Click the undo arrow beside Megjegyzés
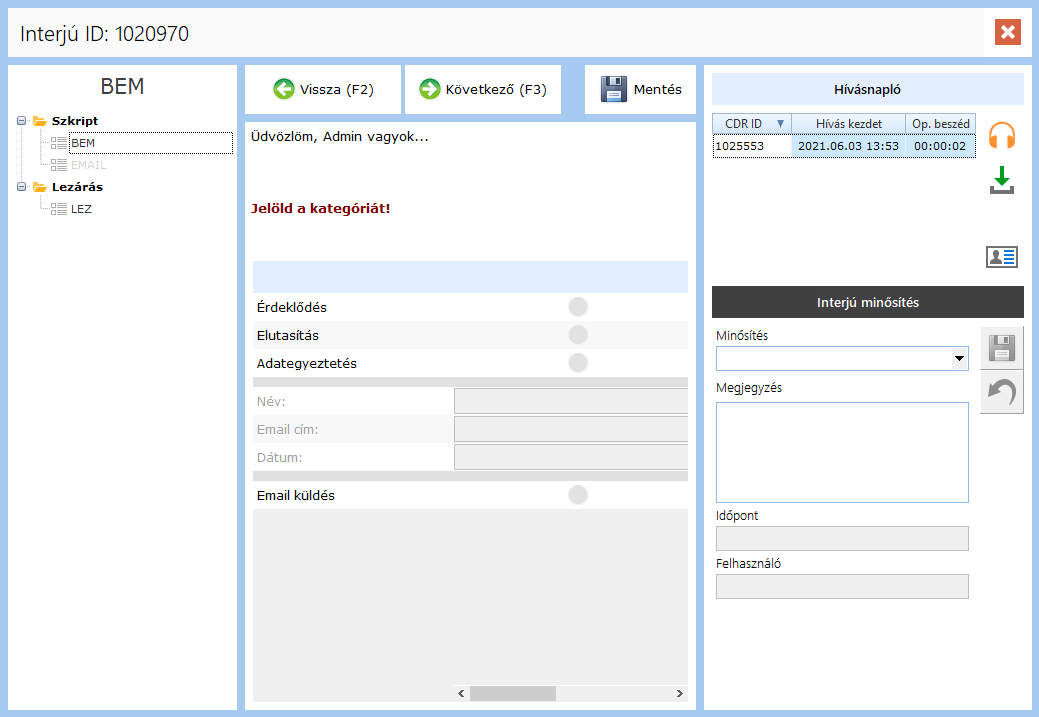This screenshot has width=1039, height=717. [1001, 392]
